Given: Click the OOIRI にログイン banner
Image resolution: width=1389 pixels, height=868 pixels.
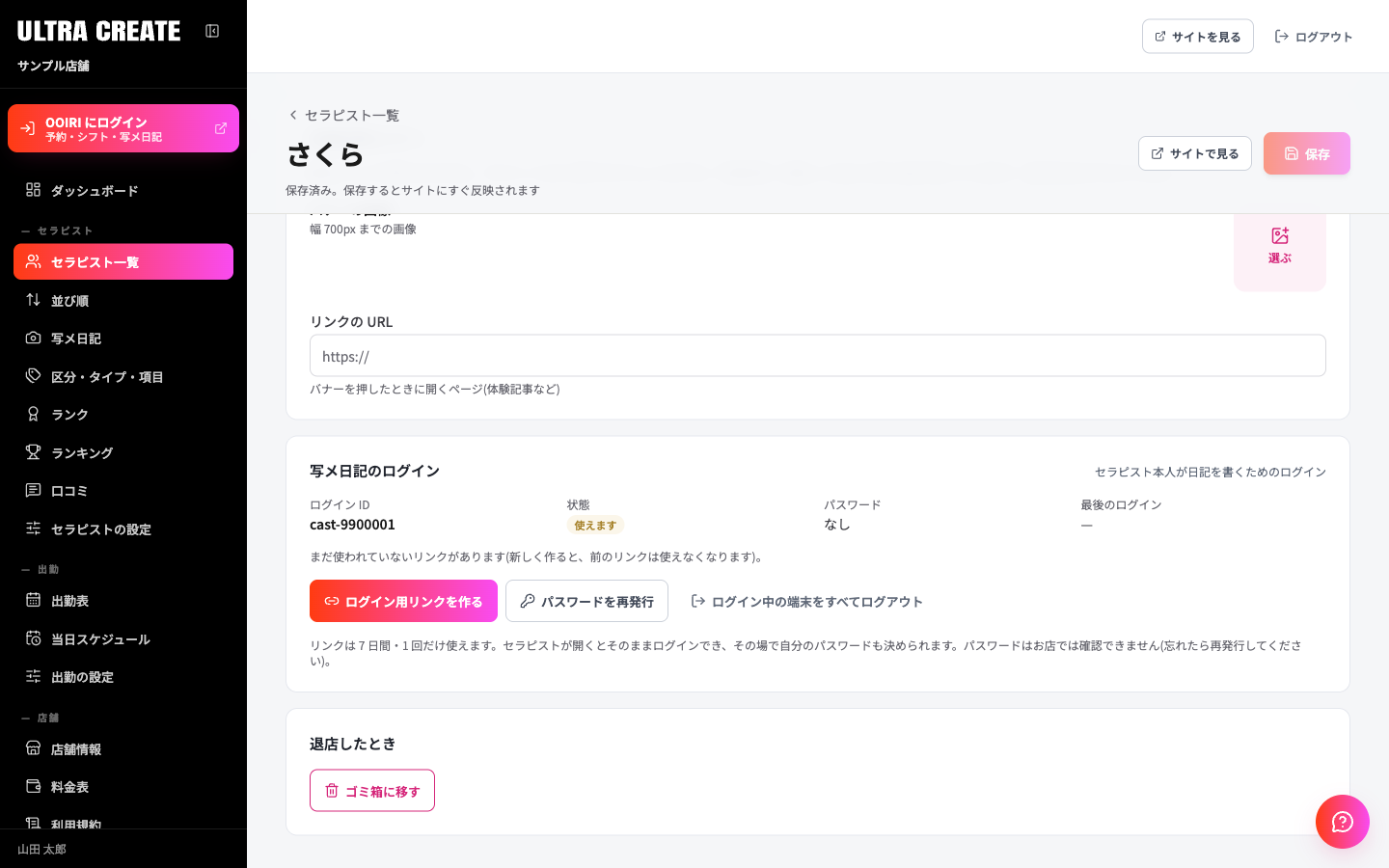Looking at the screenshot, I should (x=123, y=128).
